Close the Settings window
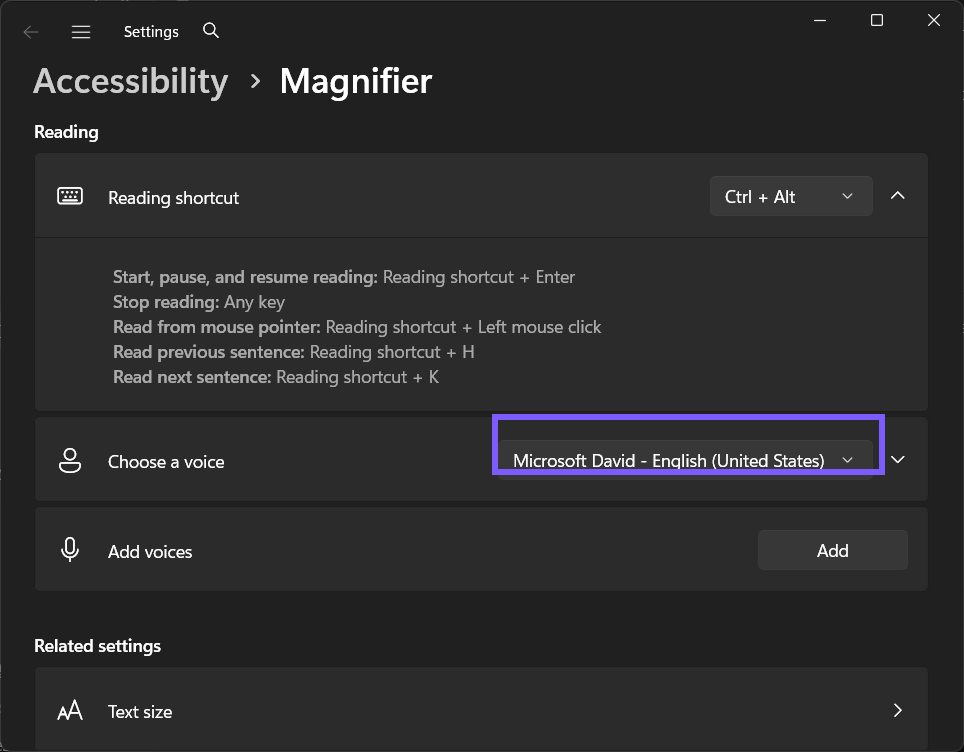This screenshot has height=752, width=964. (x=934, y=20)
